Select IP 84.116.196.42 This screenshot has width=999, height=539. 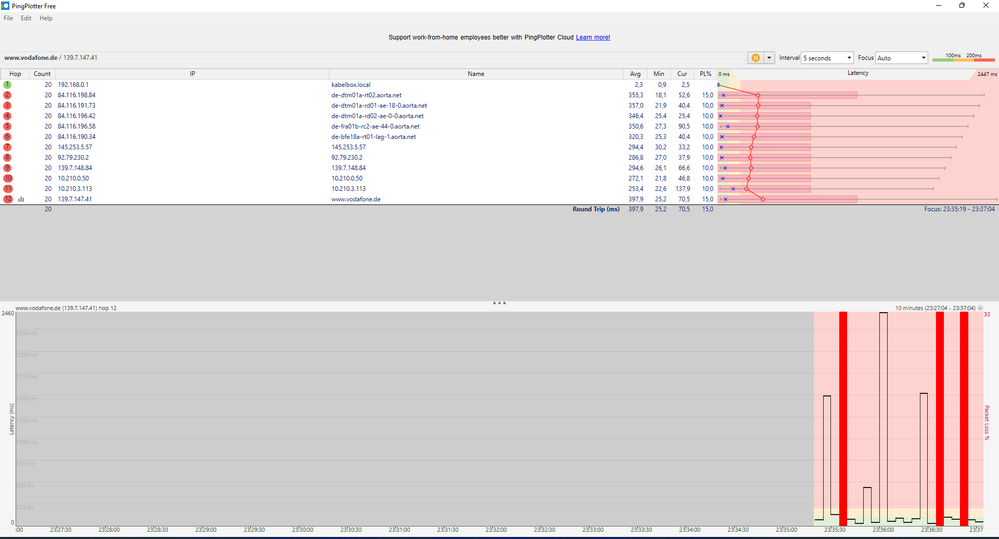76,116
